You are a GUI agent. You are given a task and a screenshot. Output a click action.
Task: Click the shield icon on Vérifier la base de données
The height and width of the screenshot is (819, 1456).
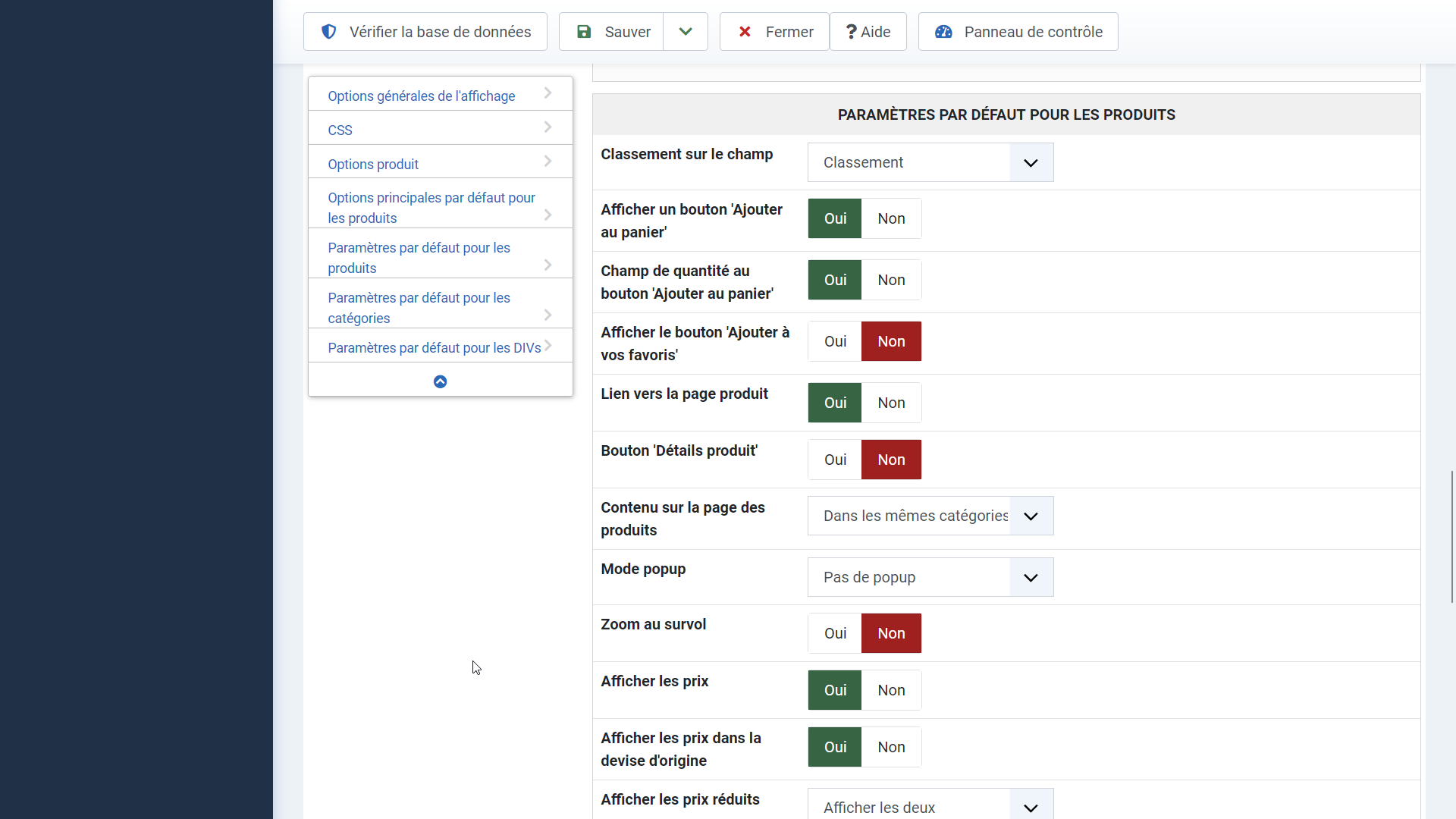[328, 32]
